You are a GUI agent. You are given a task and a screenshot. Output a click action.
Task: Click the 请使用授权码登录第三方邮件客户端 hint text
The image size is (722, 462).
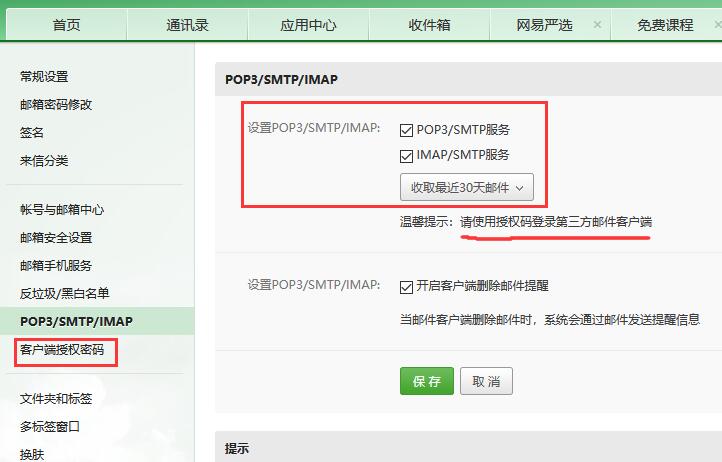click(x=556, y=222)
